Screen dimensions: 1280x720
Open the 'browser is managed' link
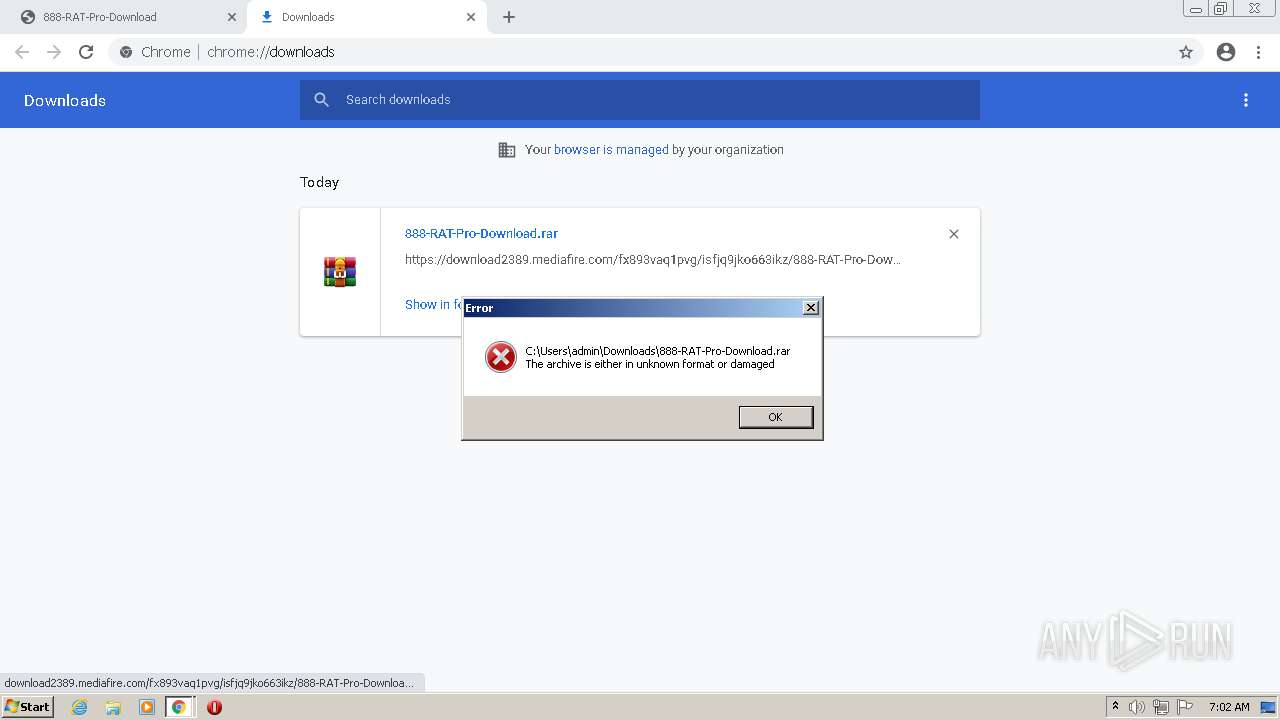[x=611, y=150]
